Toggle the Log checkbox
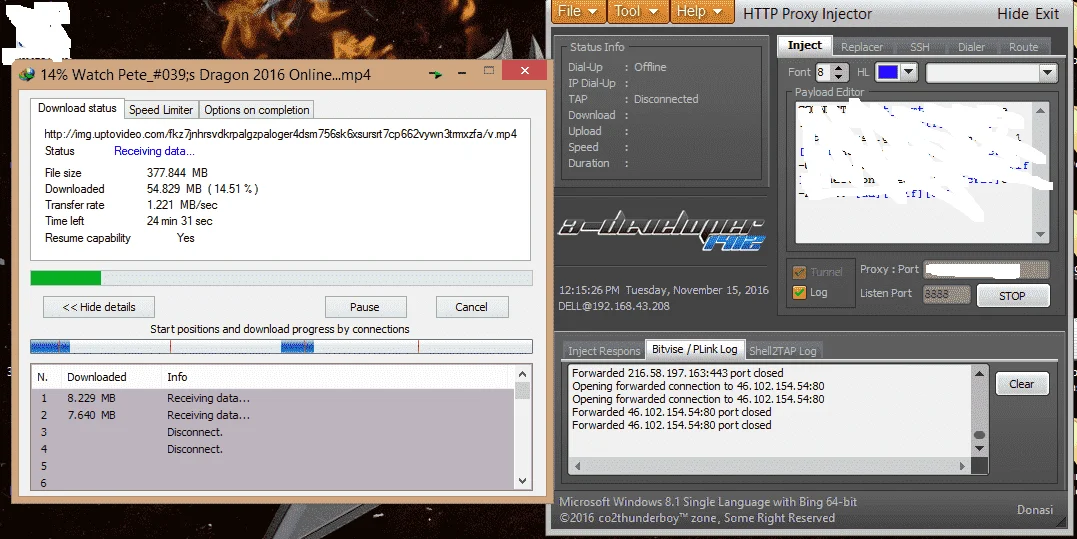Viewport: 1077px width, 539px height. point(799,292)
